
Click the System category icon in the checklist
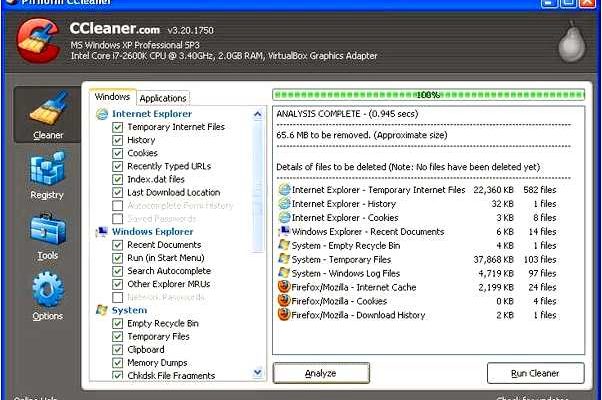tap(102, 310)
